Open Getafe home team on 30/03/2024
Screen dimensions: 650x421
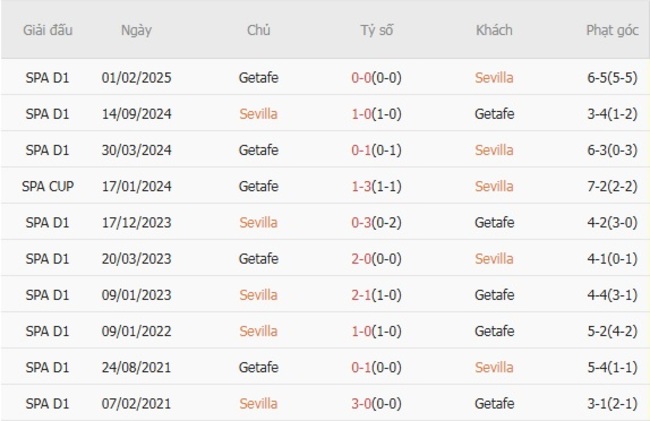(258, 150)
